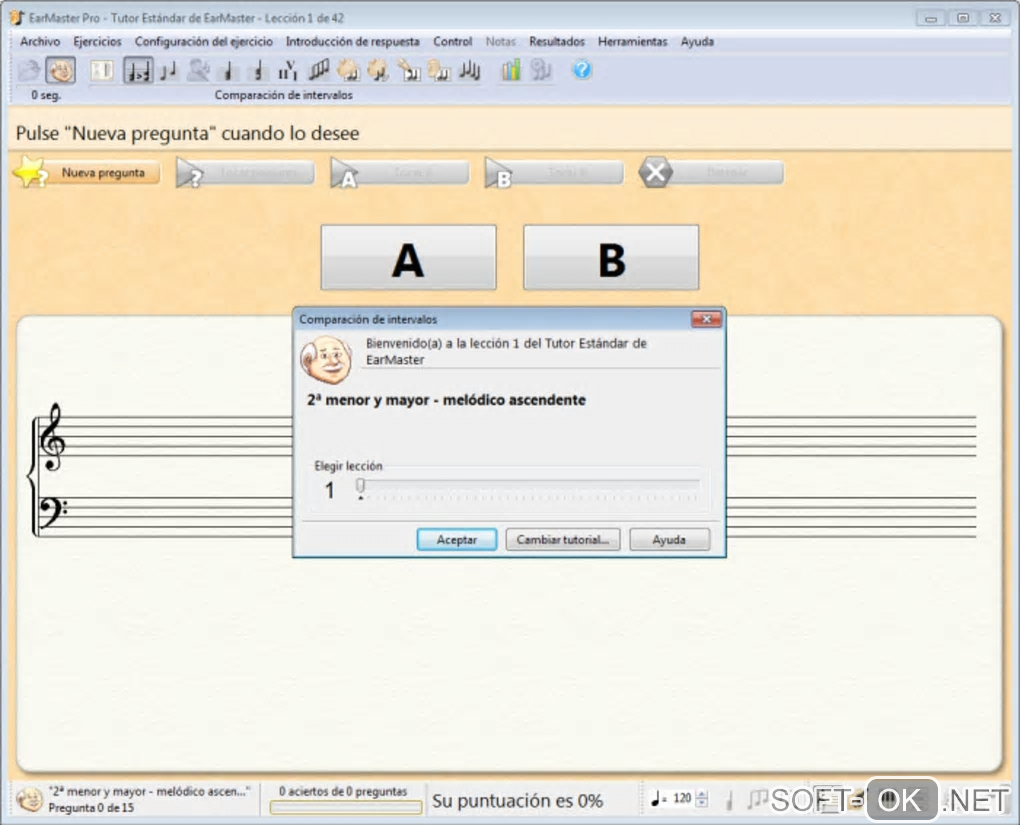The height and width of the screenshot is (825, 1020).
Task: Open the Control menu
Action: [453, 42]
